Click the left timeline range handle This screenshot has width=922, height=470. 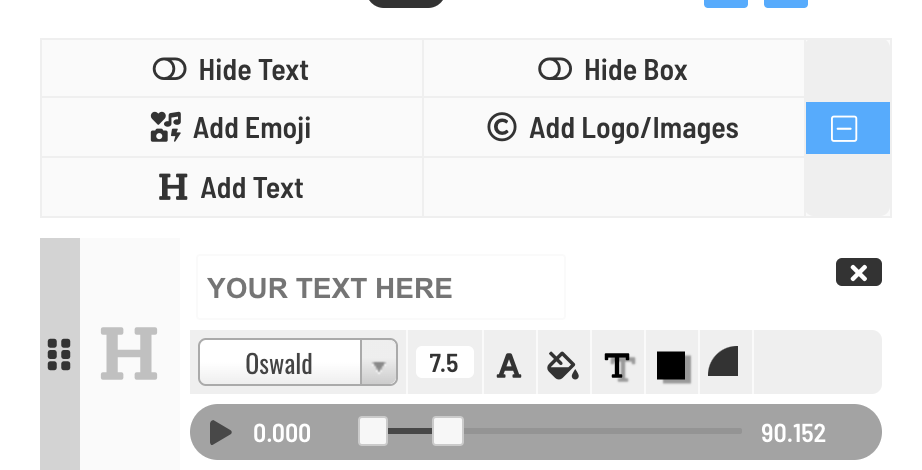click(373, 431)
